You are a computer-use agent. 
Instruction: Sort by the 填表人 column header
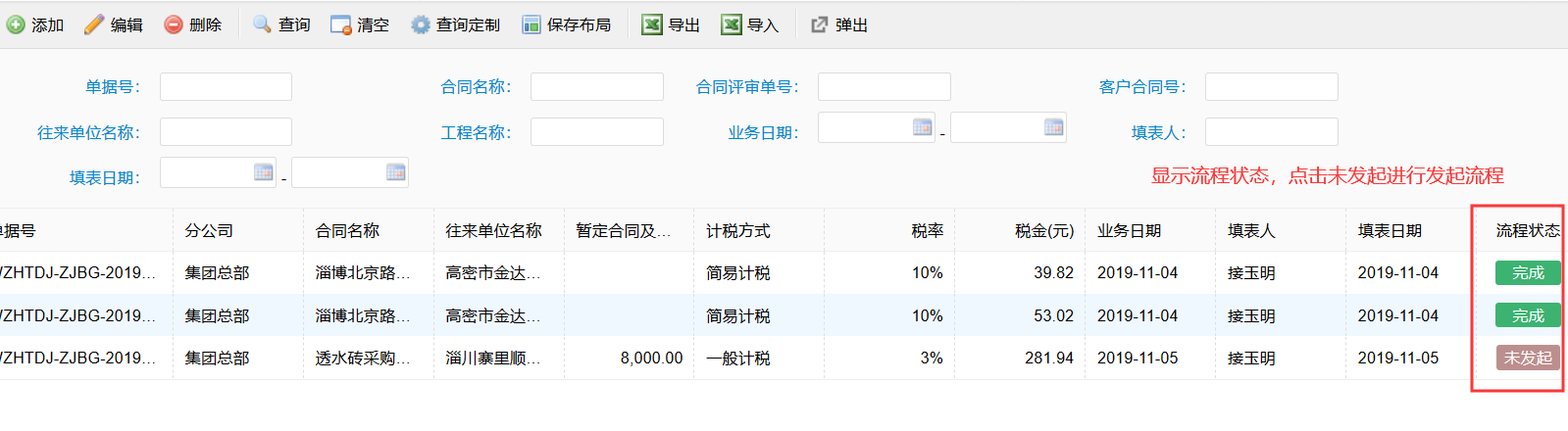[x=1281, y=230]
